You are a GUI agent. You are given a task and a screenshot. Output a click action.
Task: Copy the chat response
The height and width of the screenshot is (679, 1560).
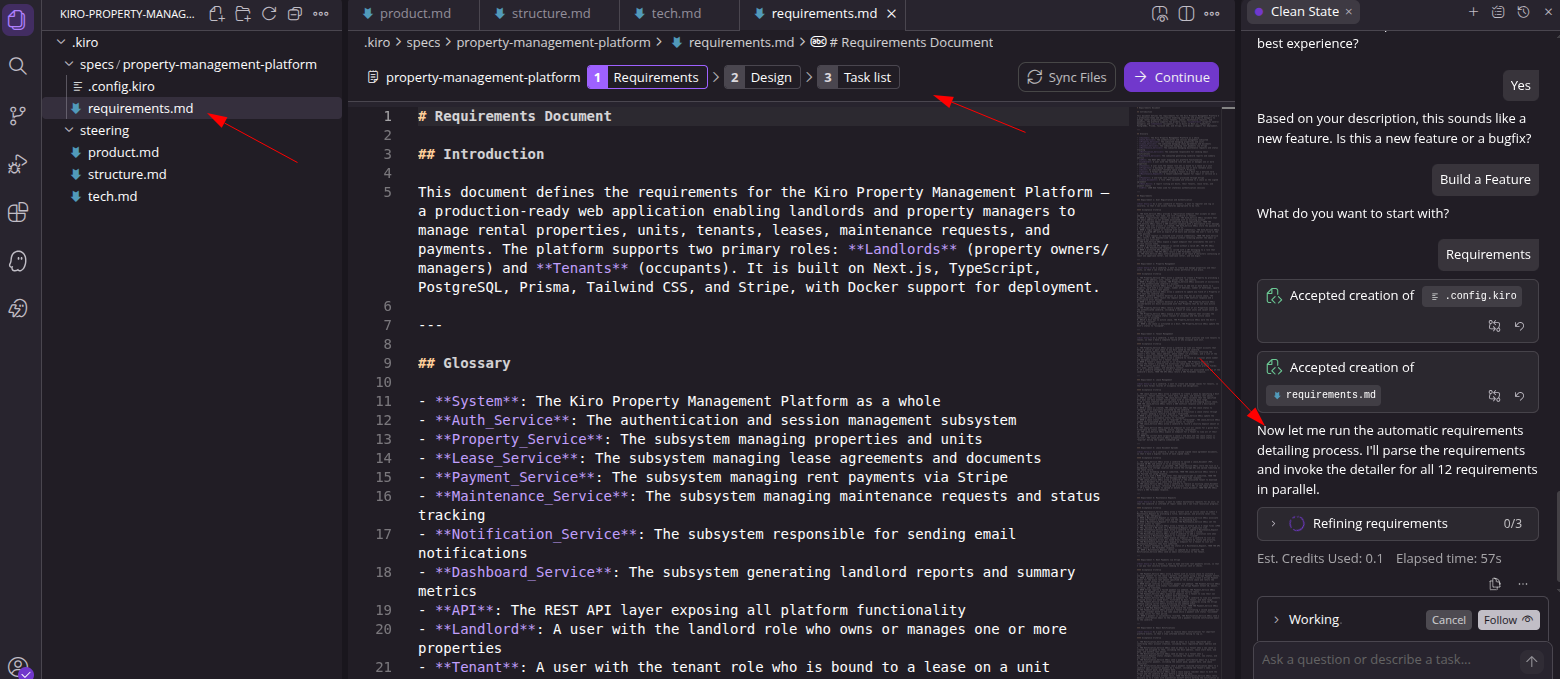1495,583
